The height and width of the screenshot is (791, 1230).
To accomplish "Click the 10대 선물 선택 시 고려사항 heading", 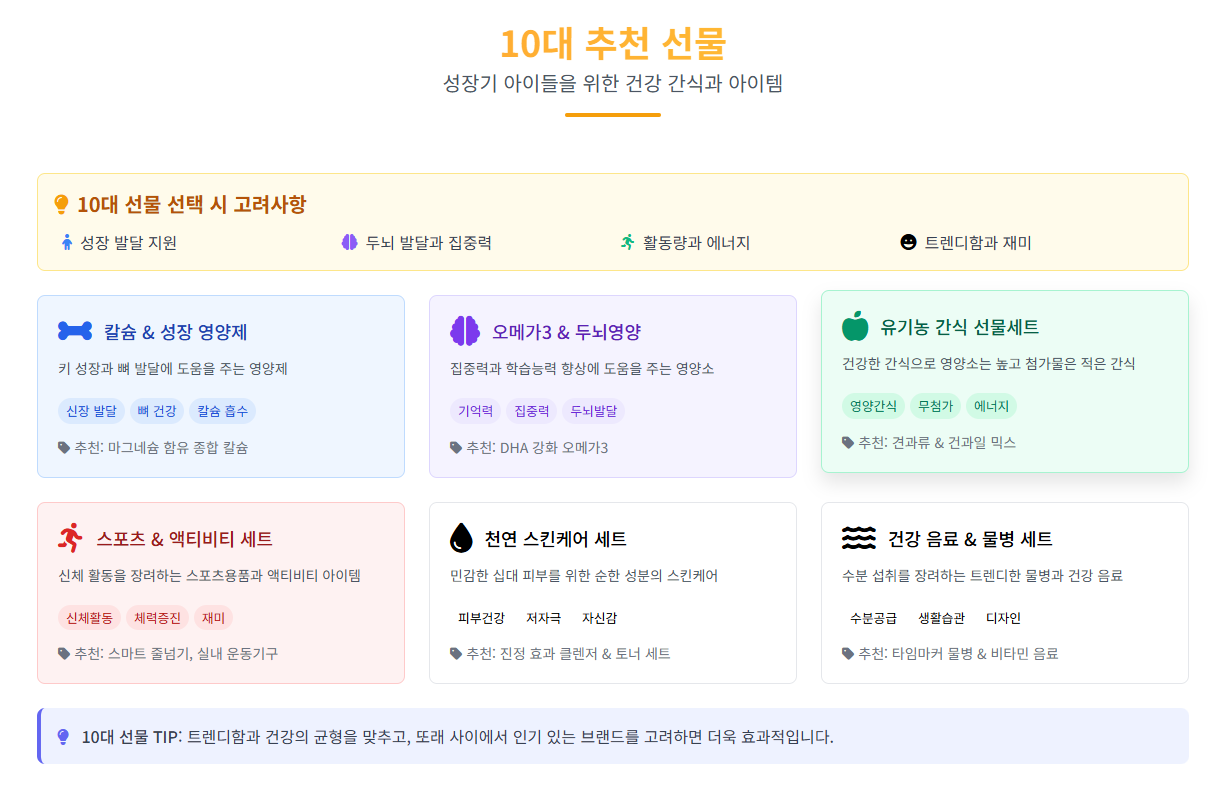I will [x=191, y=205].
